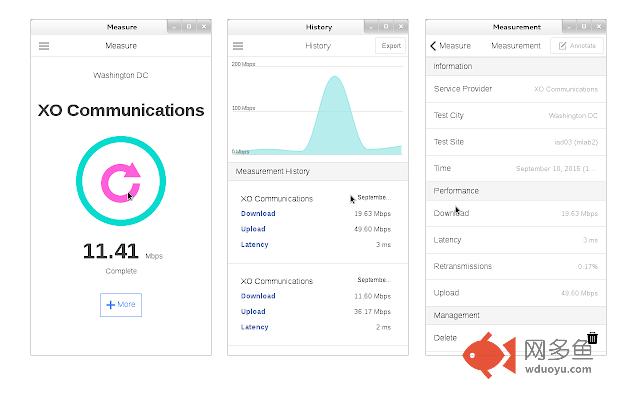Close the Measure window
640x400 pixels.
(204, 27)
